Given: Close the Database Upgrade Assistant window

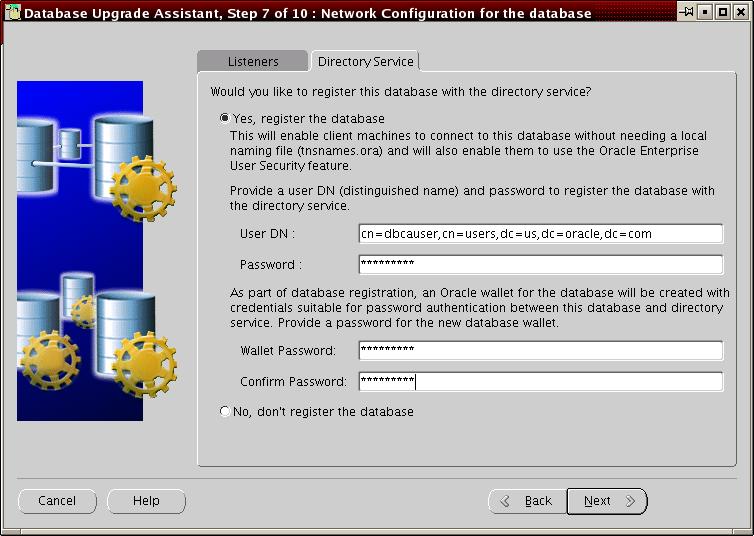Looking at the screenshot, I should (x=740, y=13).
